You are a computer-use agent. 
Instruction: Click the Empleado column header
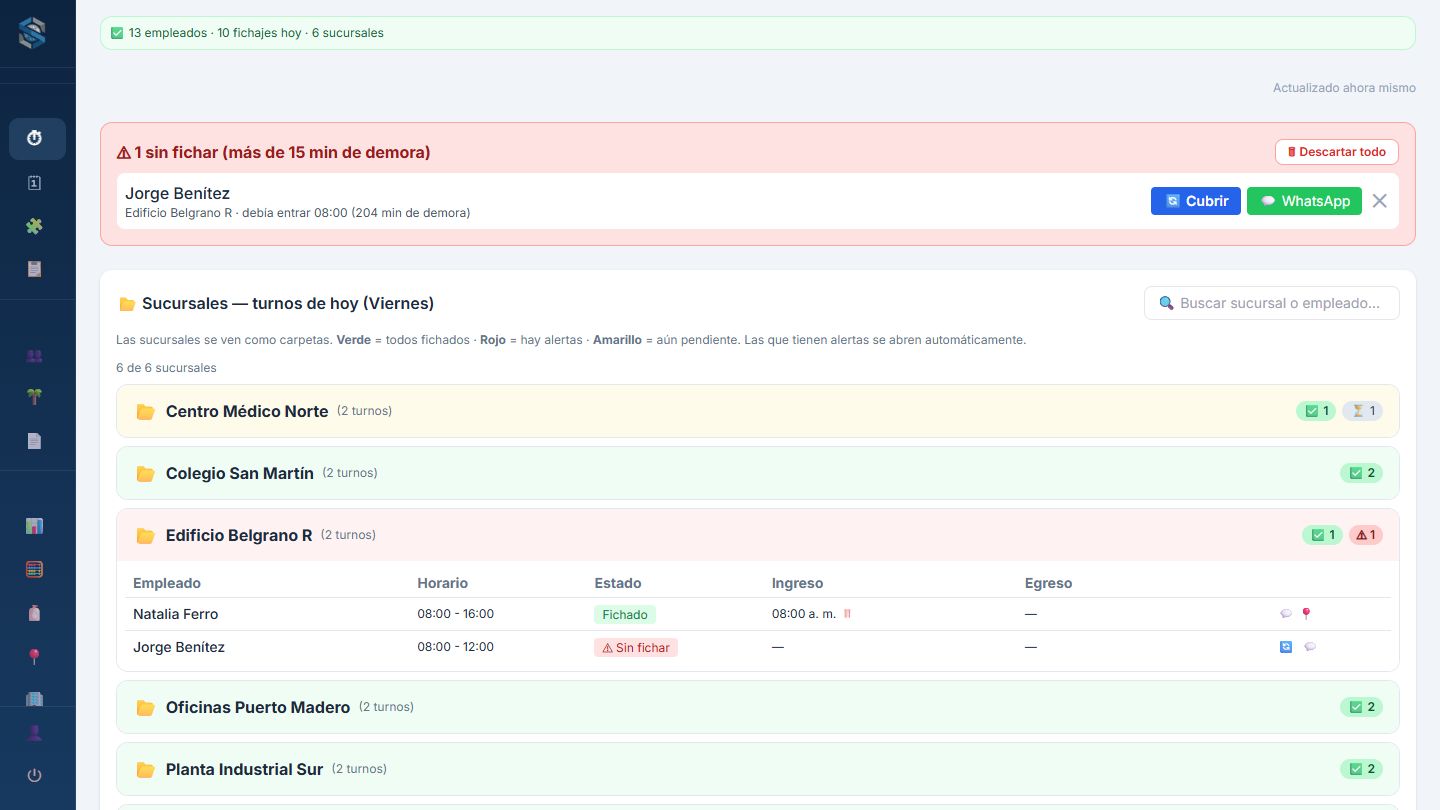pyautogui.click(x=167, y=583)
